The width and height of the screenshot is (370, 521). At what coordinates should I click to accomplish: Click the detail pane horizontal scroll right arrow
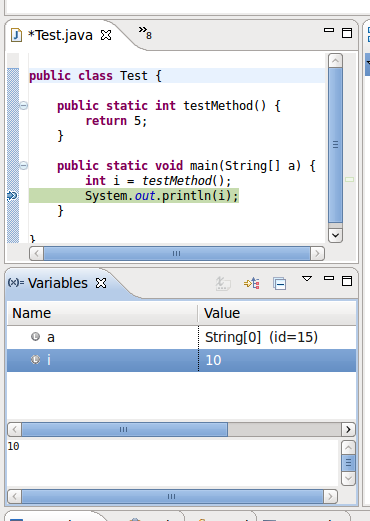click(330, 496)
